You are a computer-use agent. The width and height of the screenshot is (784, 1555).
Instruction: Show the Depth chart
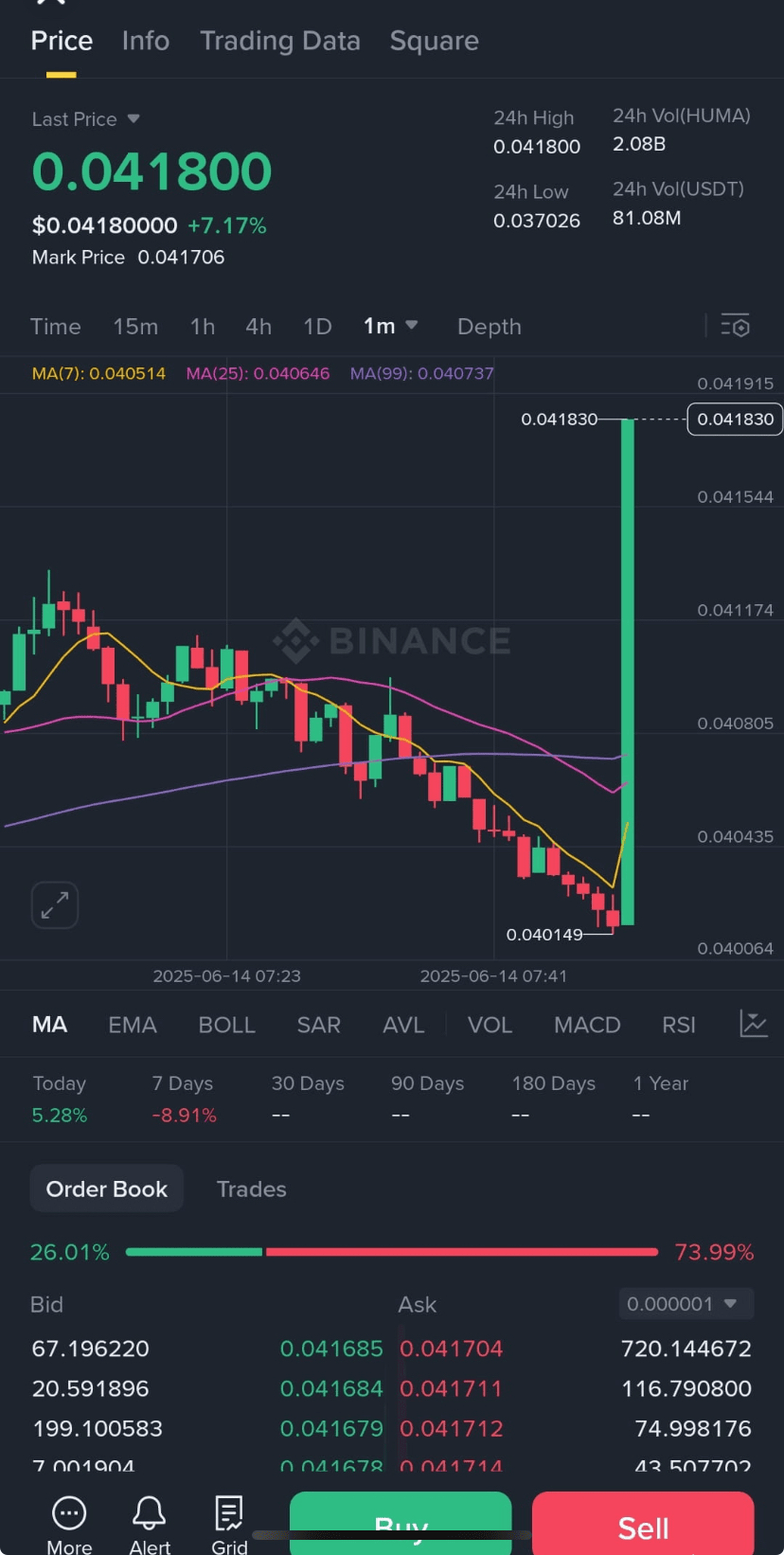(490, 327)
